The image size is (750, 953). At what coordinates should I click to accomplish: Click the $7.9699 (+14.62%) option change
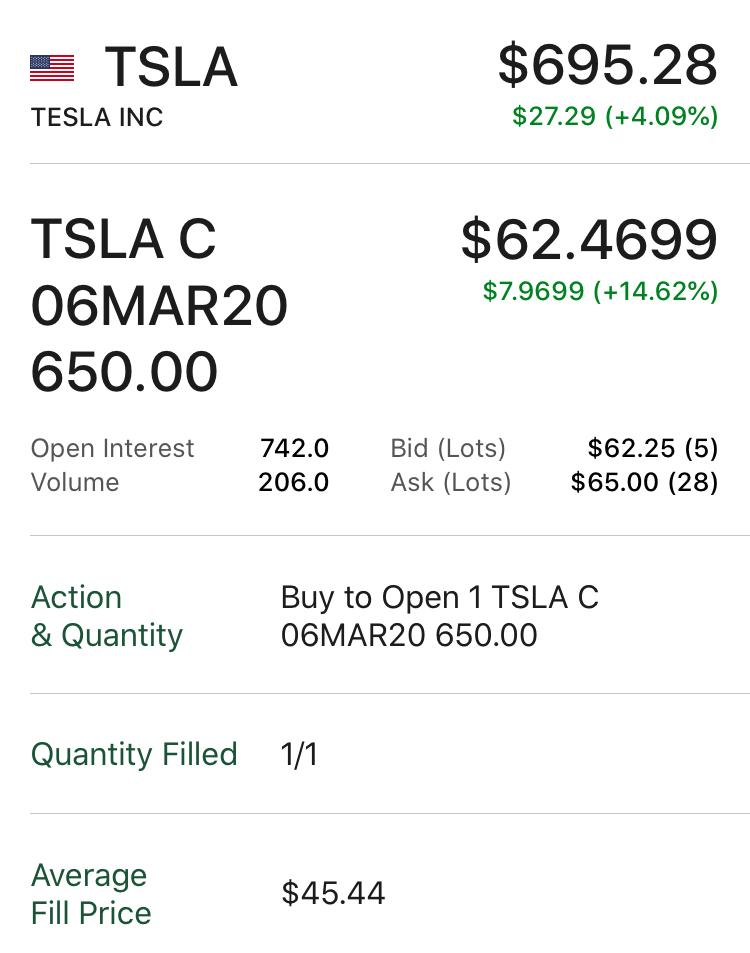tap(600, 291)
